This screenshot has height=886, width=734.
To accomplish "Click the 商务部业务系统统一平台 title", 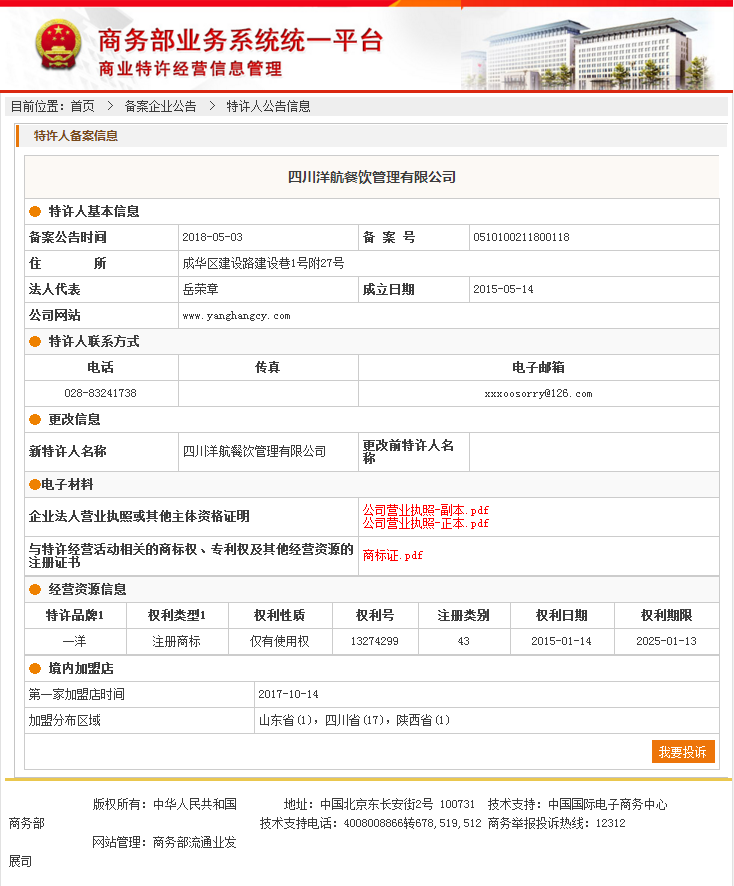I will (x=241, y=40).
